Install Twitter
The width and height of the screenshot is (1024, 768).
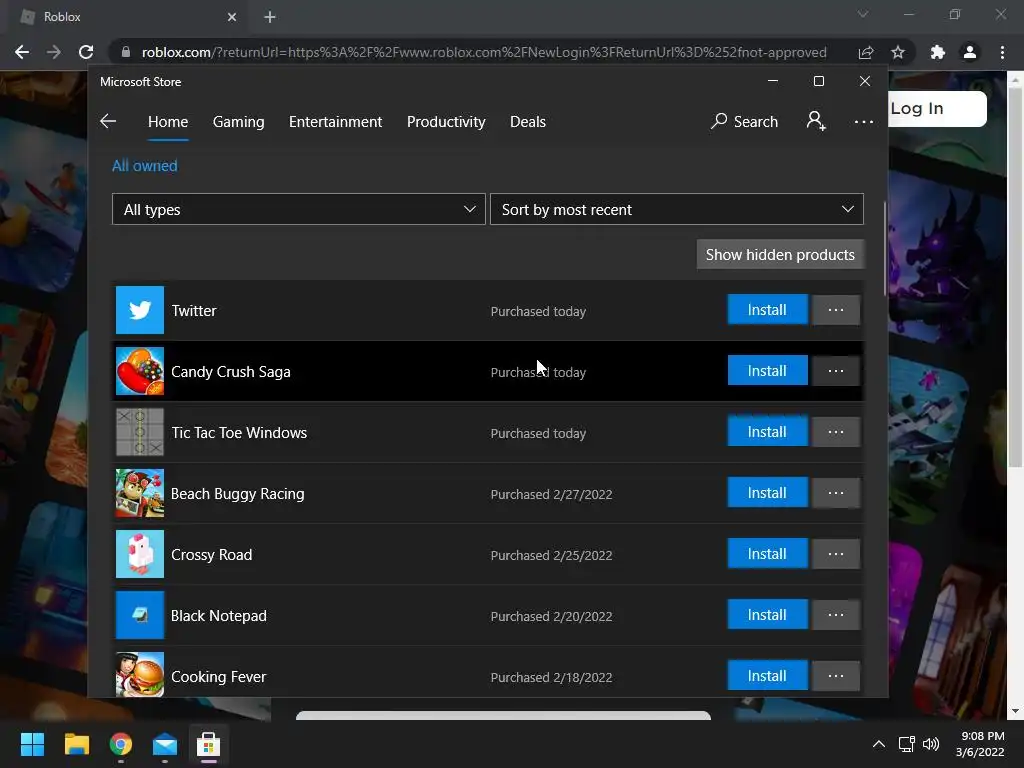[767, 310]
